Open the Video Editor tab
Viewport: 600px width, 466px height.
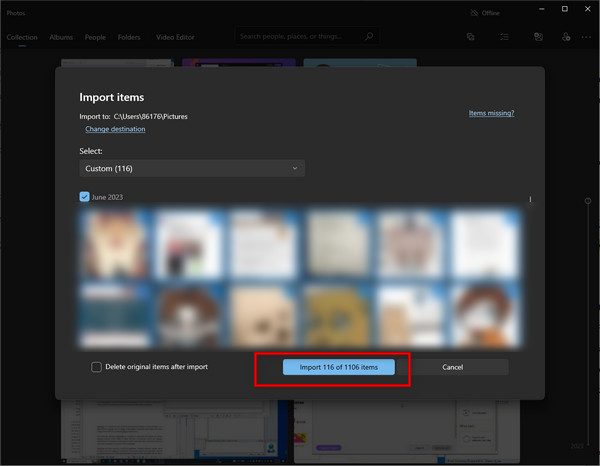coord(175,37)
